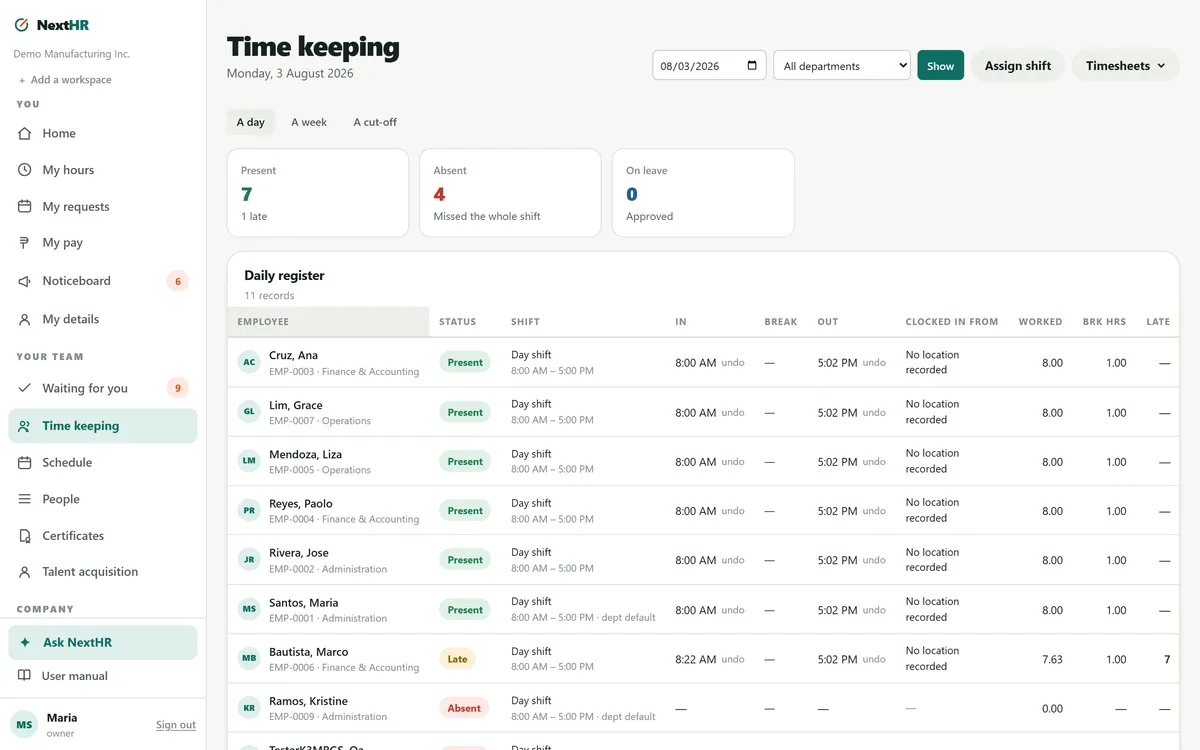
Task: Open the Home menu item
Action: pos(103,133)
